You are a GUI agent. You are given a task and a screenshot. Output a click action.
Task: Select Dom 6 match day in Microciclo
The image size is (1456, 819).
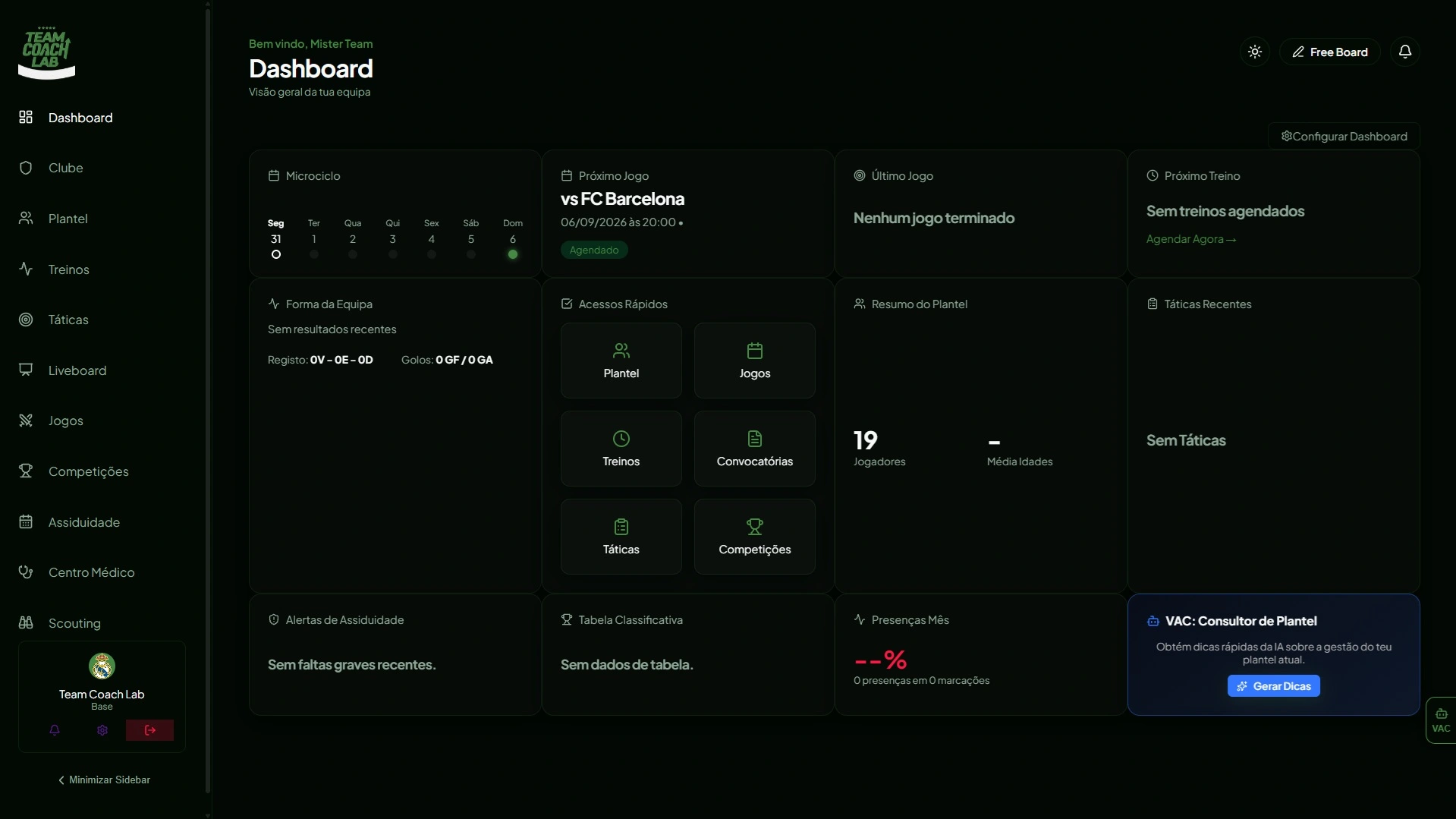click(513, 239)
